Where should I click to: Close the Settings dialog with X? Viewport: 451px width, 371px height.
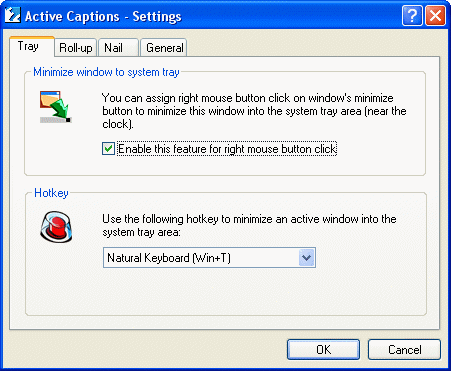click(435, 15)
